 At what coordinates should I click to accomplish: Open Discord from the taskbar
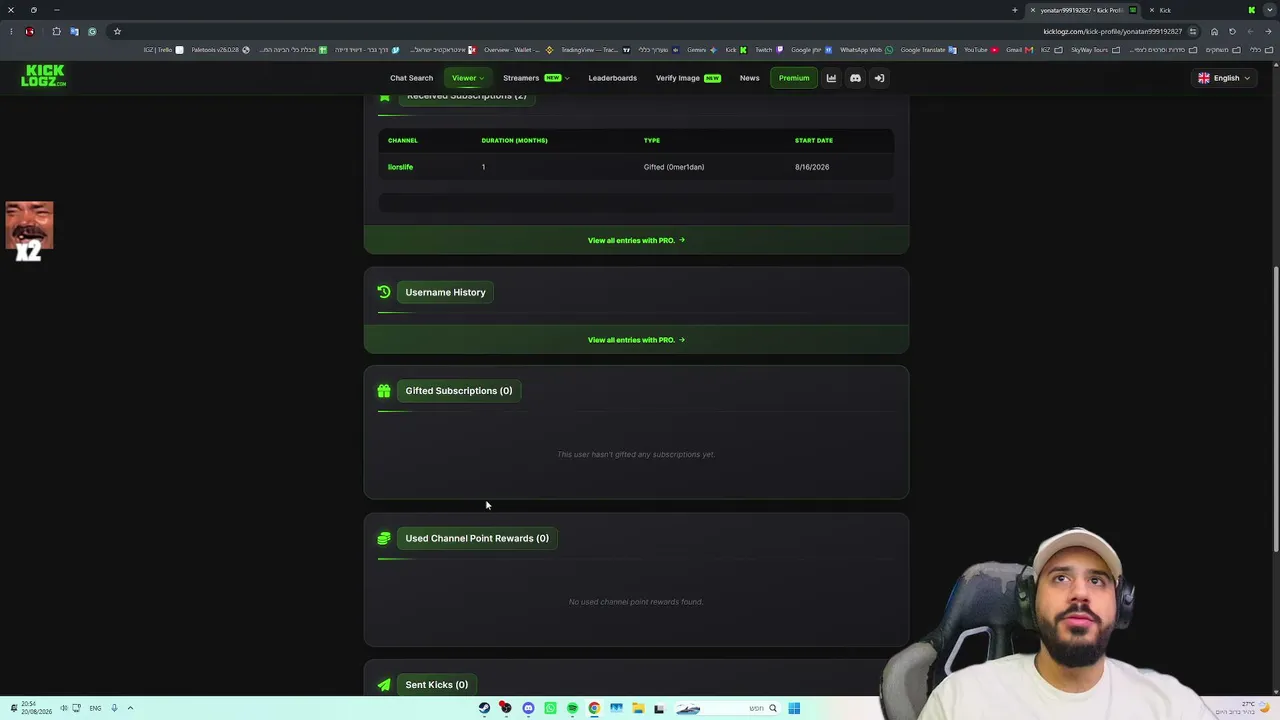coord(528,708)
